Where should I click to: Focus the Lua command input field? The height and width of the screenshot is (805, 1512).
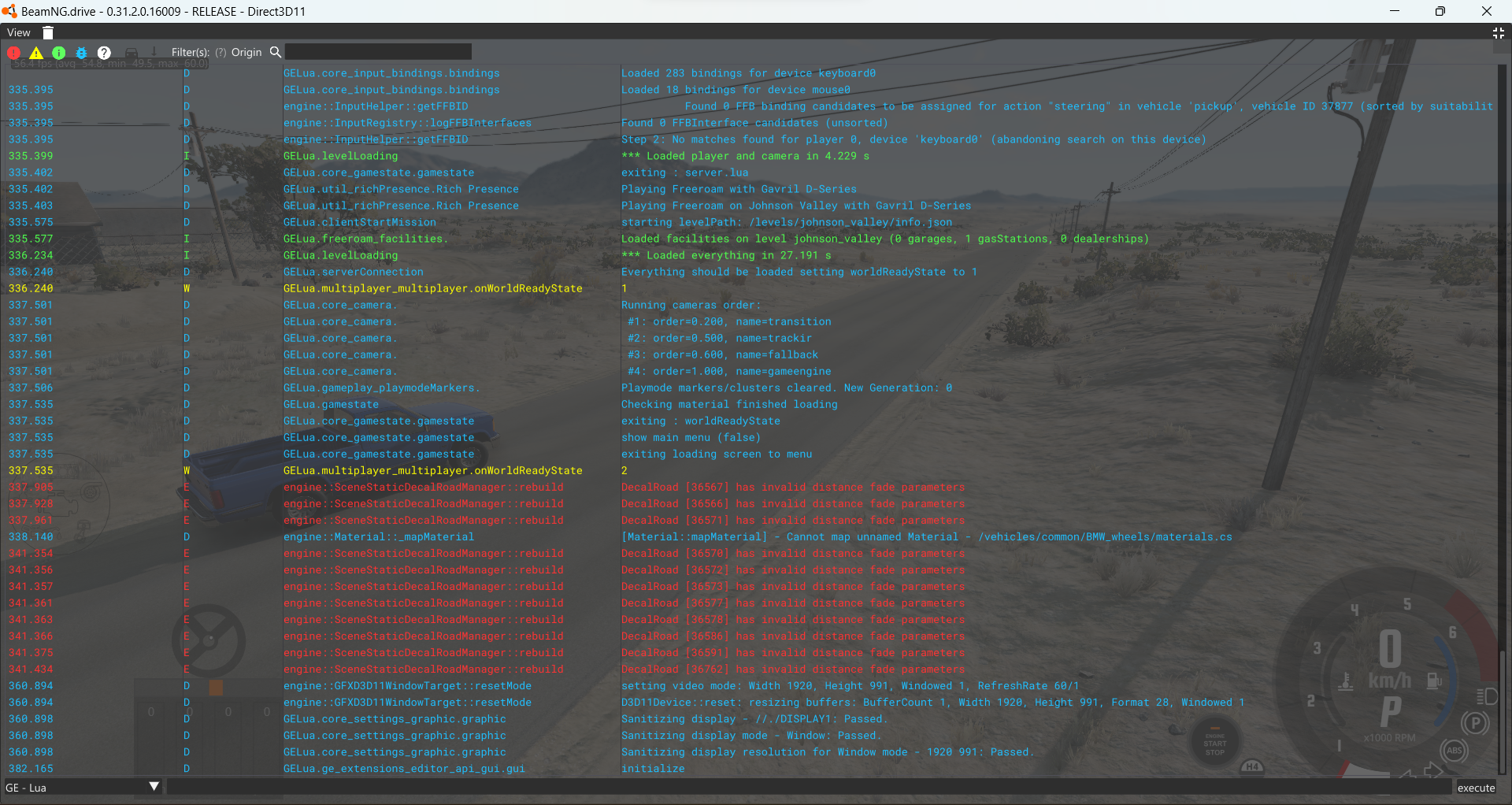tap(809, 787)
